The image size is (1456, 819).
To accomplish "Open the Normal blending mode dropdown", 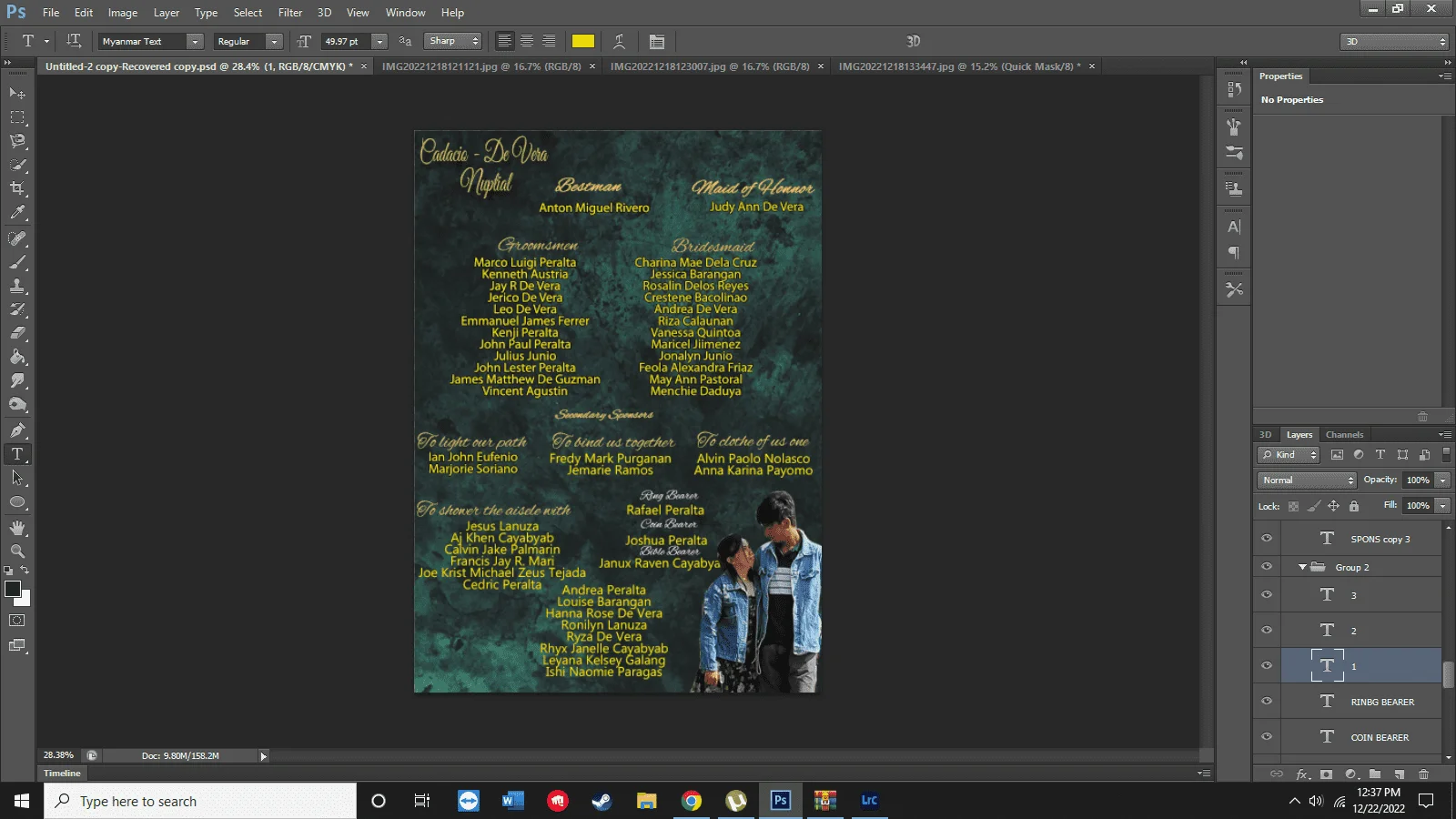I will (x=1307, y=480).
